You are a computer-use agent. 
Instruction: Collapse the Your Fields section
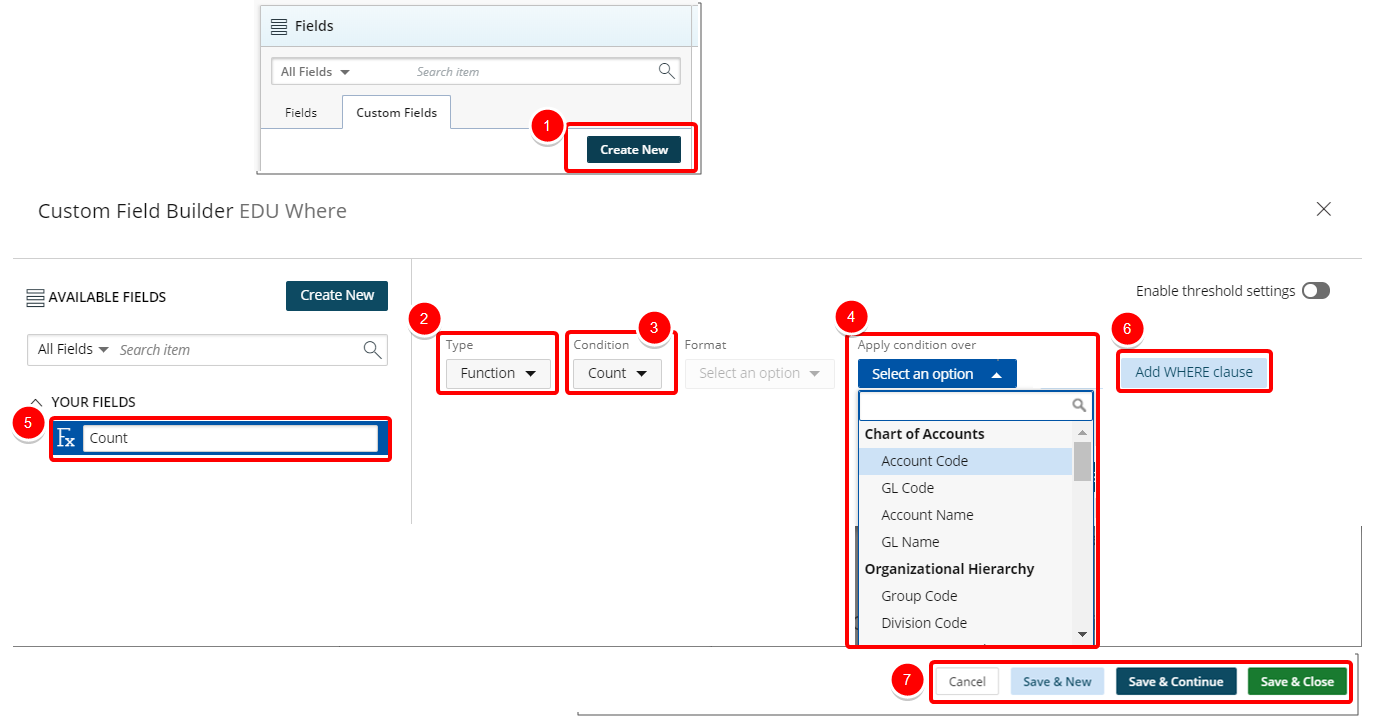click(37, 402)
